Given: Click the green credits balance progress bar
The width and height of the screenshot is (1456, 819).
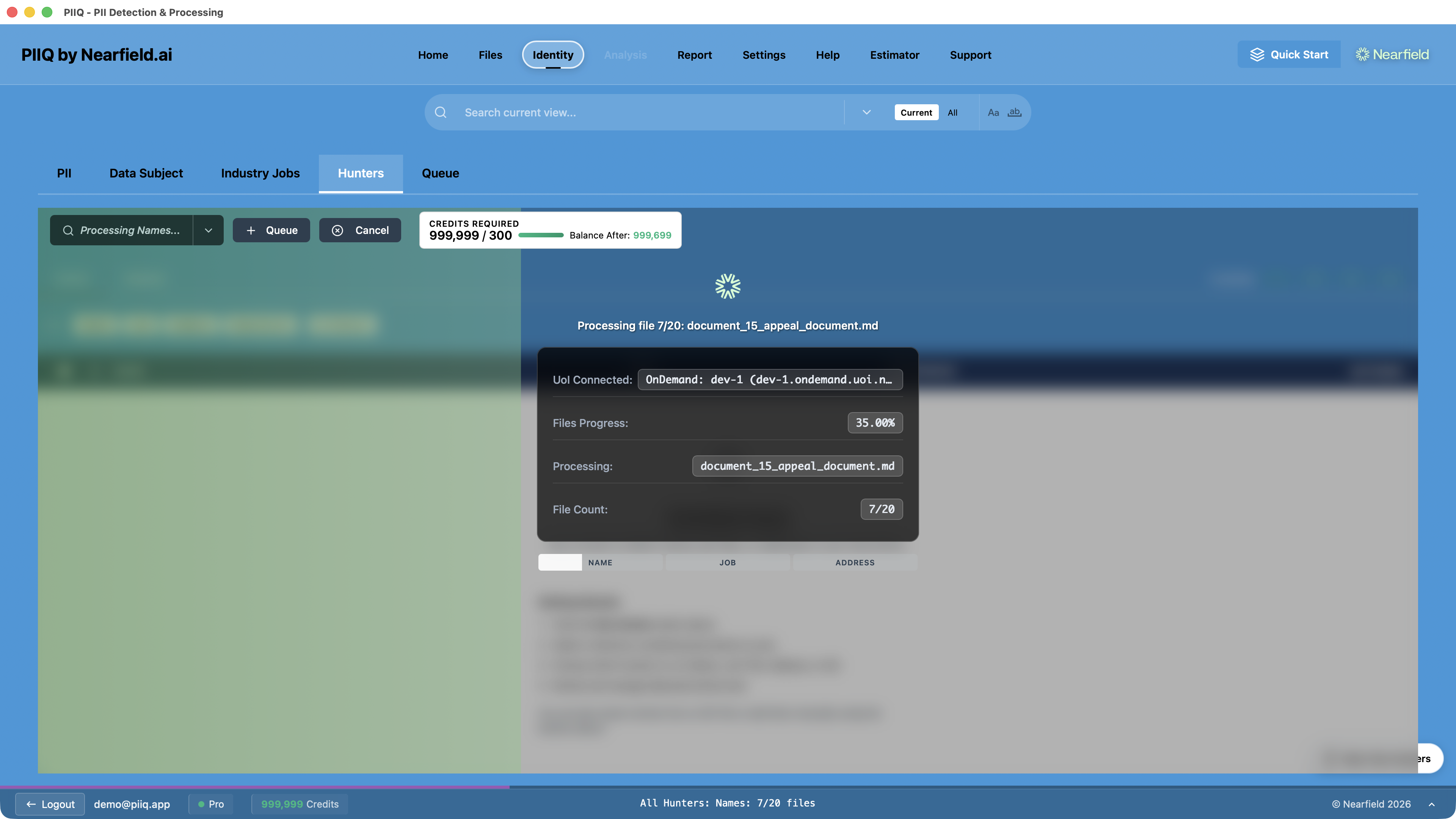Looking at the screenshot, I should tap(541, 235).
